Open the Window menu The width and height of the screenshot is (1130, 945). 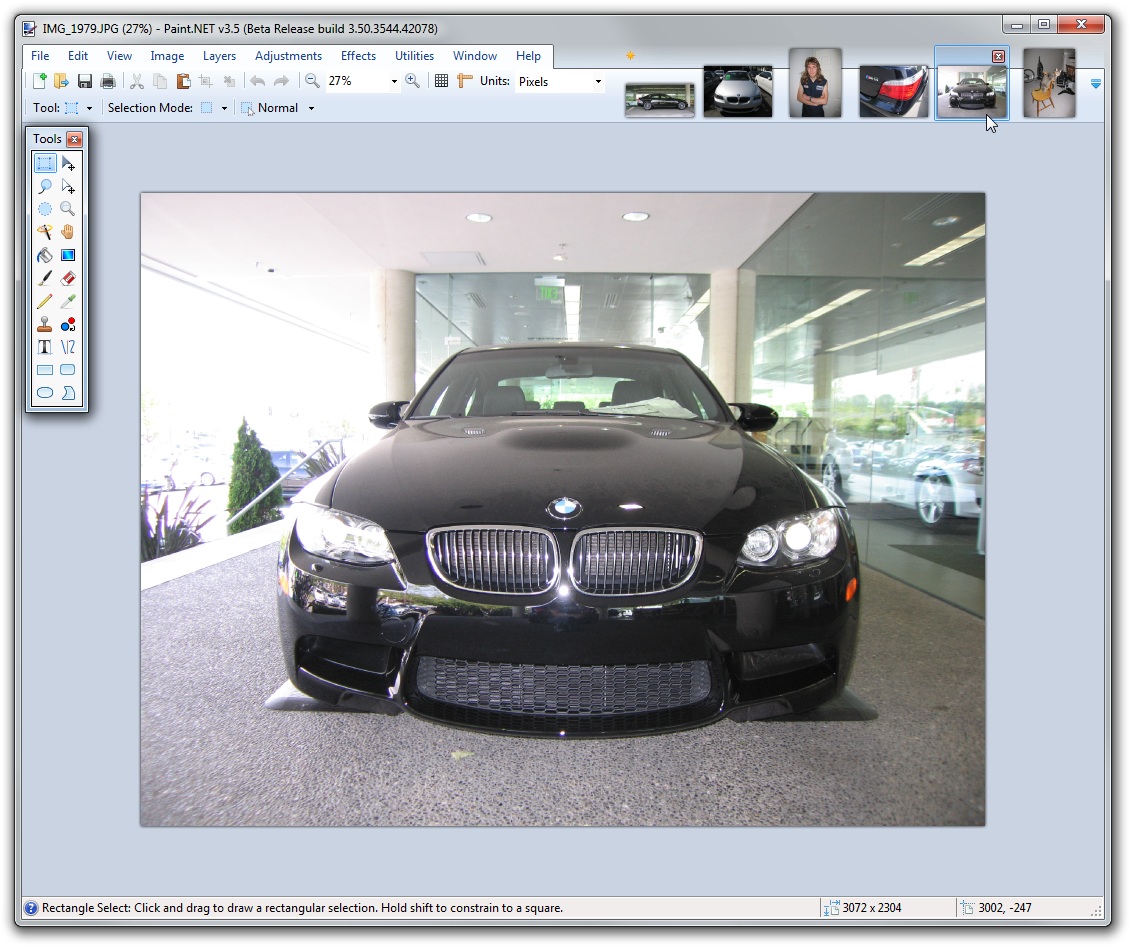(475, 56)
